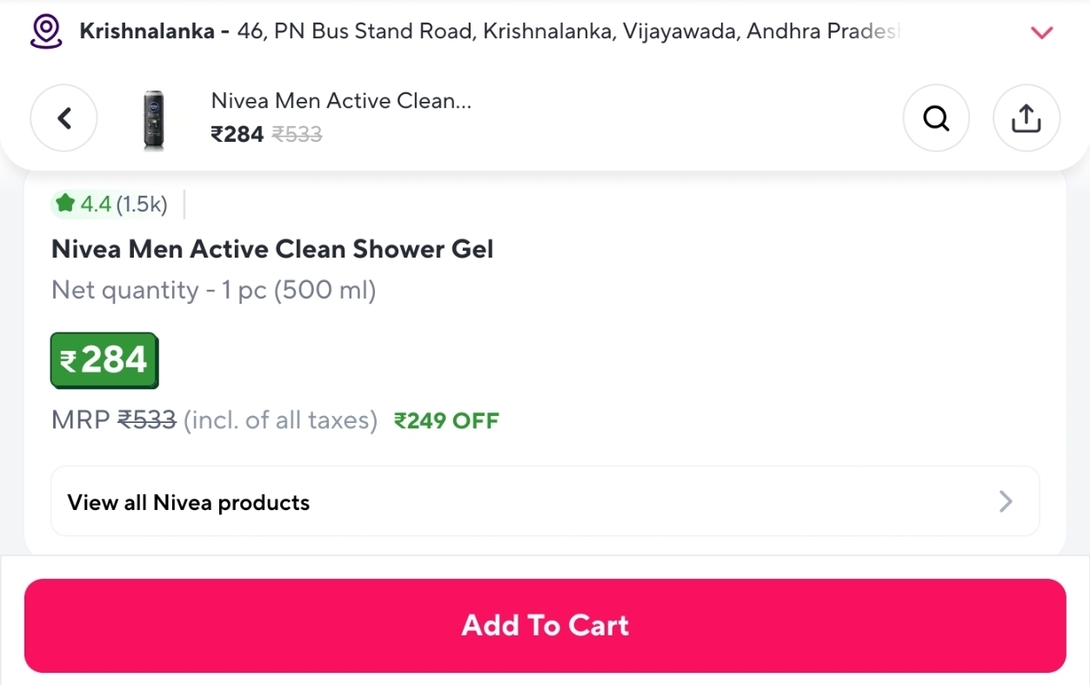Expand the delivery address dropdown chevron
This screenshot has width=1090, height=685.
pyautogui.click(x=1041, y=33)
